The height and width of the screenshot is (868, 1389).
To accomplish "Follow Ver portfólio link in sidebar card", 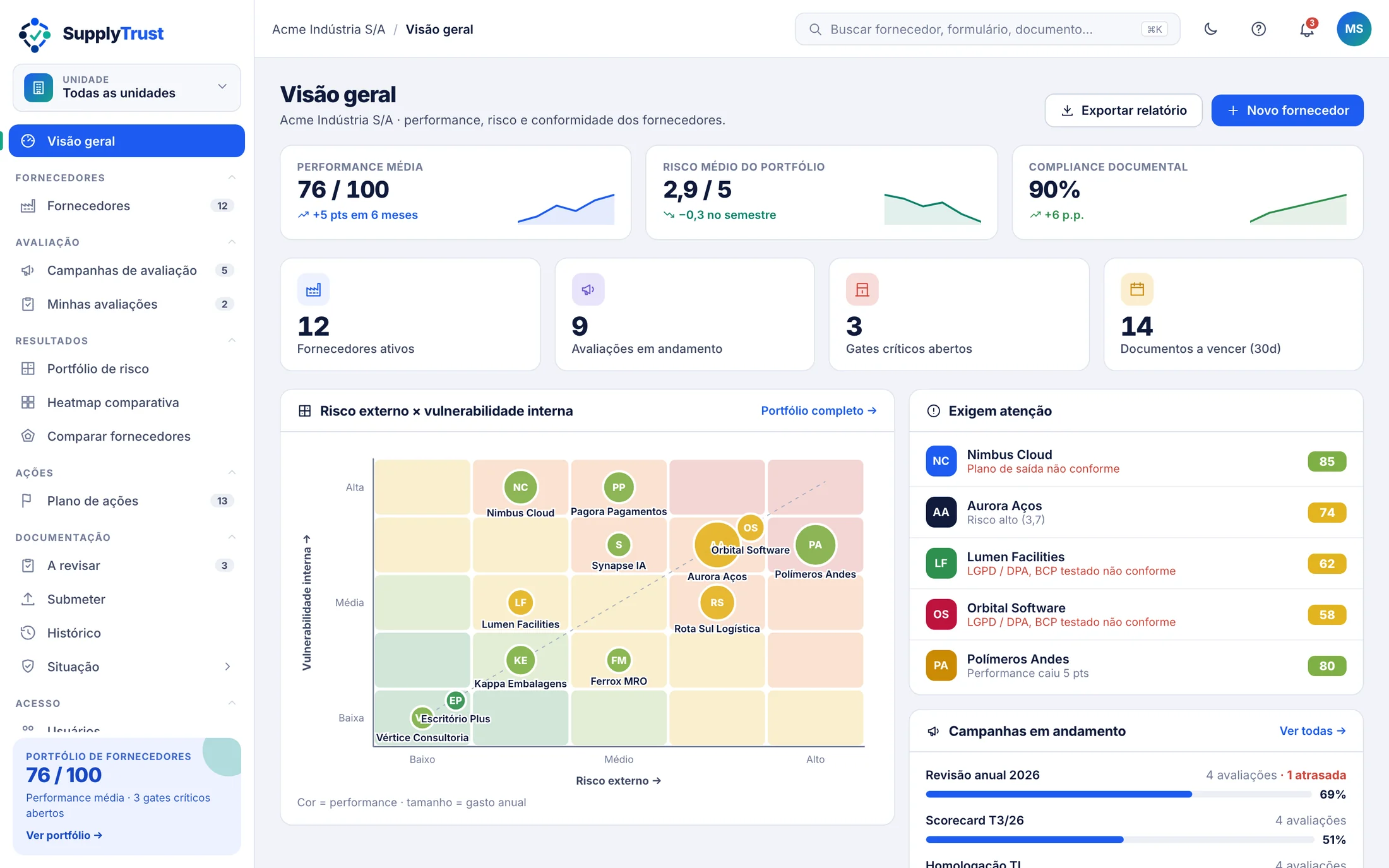I will (64, 835).
